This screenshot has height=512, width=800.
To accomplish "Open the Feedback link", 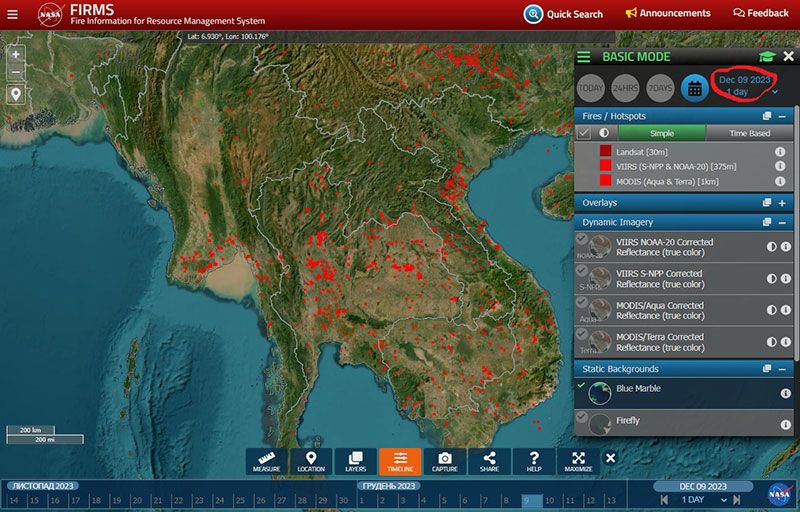I will pos(761,13).
